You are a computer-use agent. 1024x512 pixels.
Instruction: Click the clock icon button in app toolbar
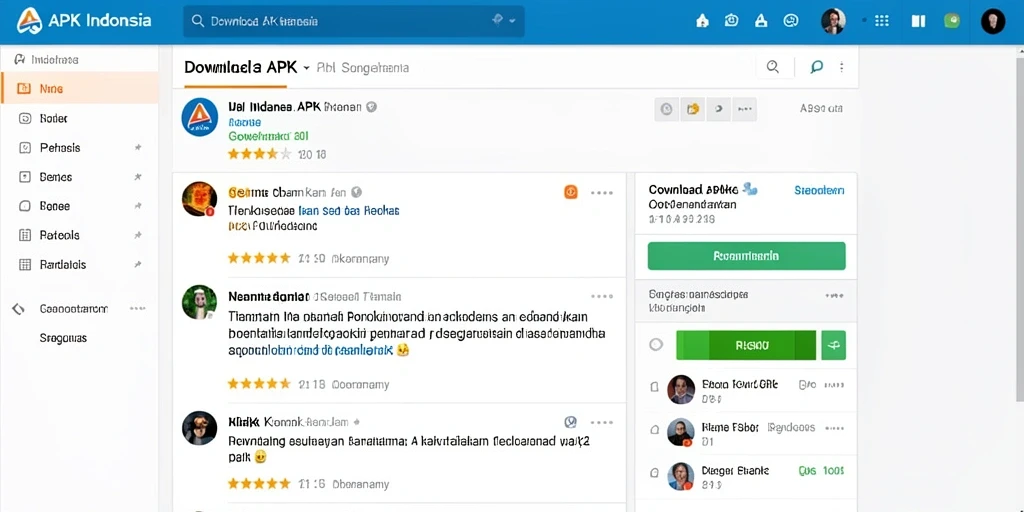[x=666, y=109]
